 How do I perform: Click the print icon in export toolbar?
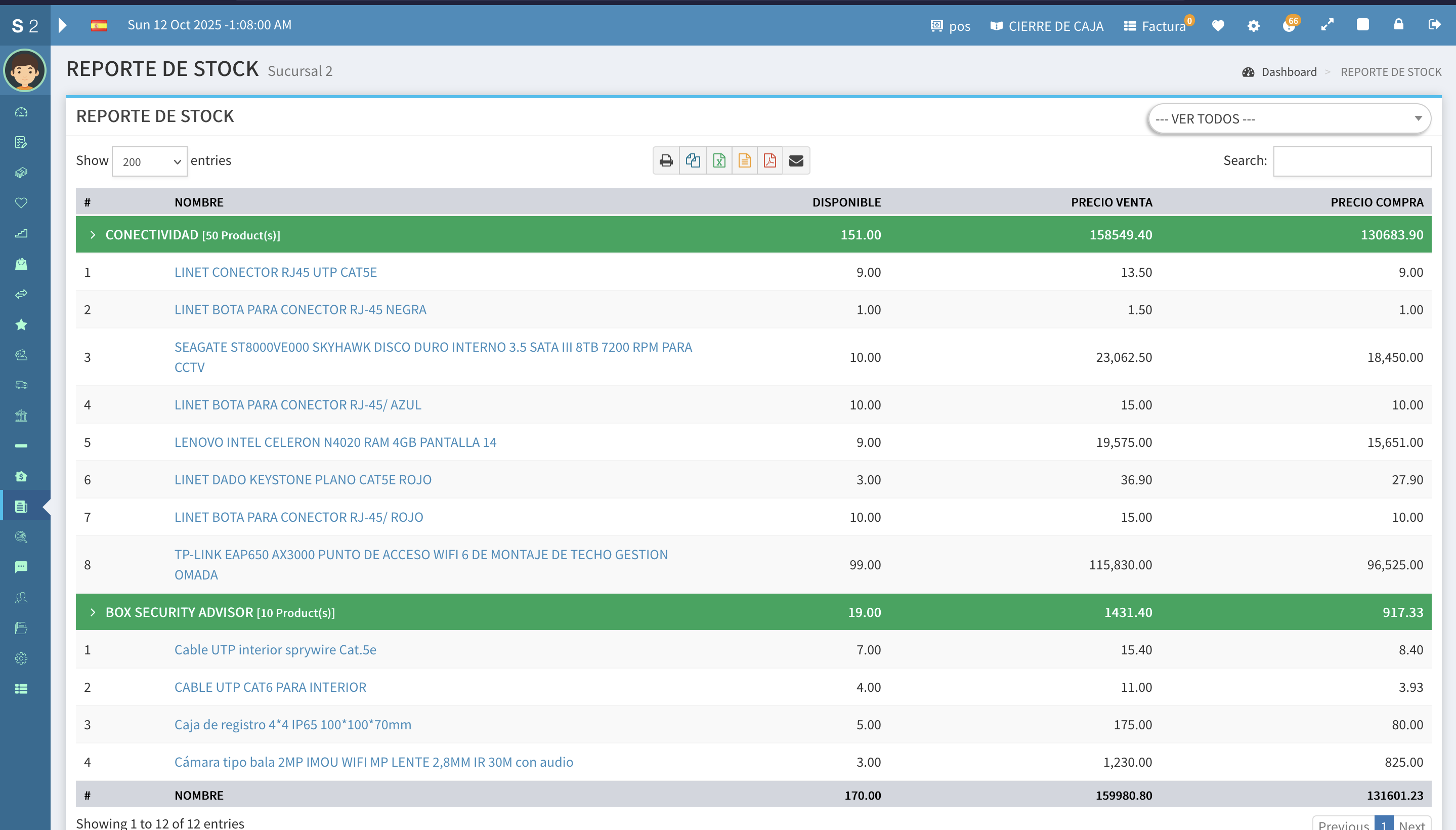point(666,161)
